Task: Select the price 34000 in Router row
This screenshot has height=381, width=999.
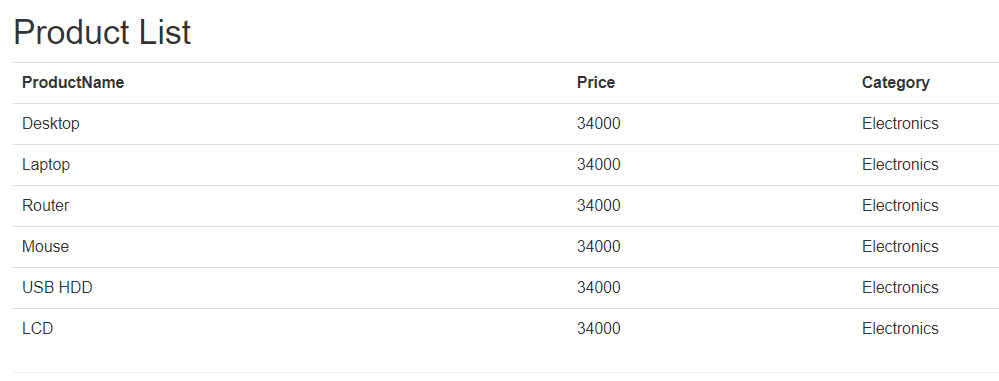Action: [599, 205]
